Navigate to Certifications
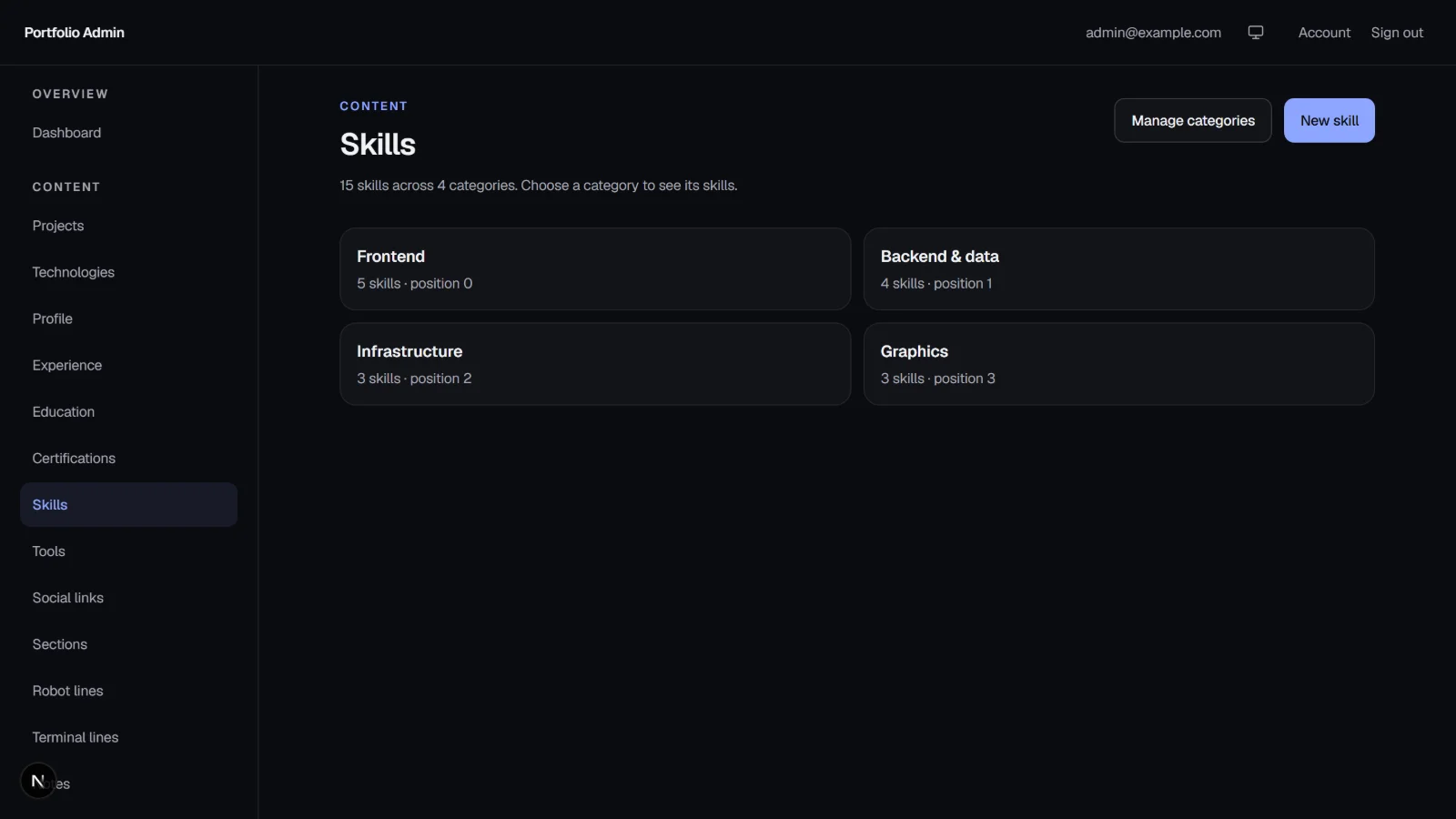Image resolution: width=1456 pixels, height=819 pixels. (128, 458)
